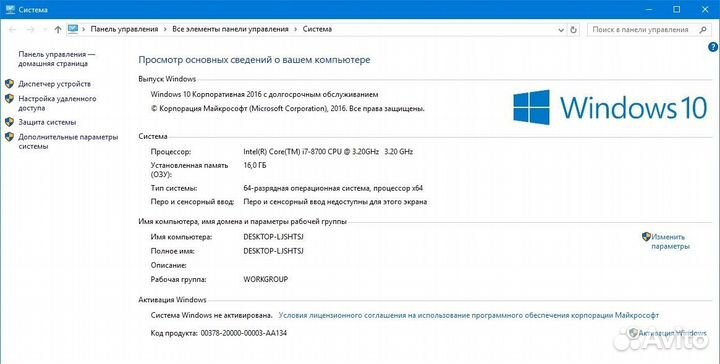
Task: Click Активация Windows link
Action: click(672, 333)
